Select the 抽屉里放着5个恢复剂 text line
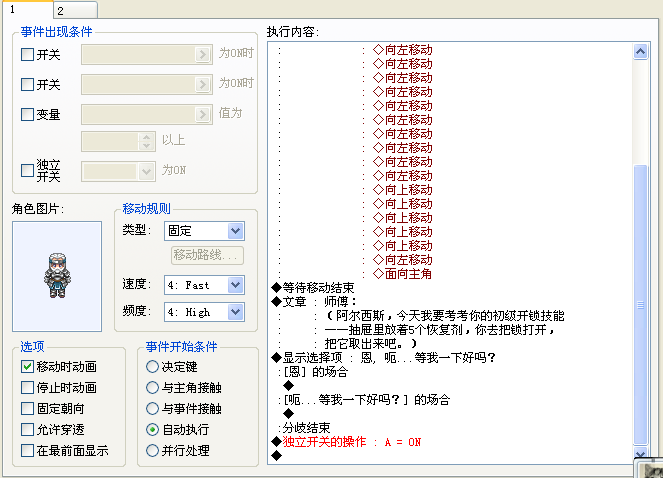 click(439, 330)
